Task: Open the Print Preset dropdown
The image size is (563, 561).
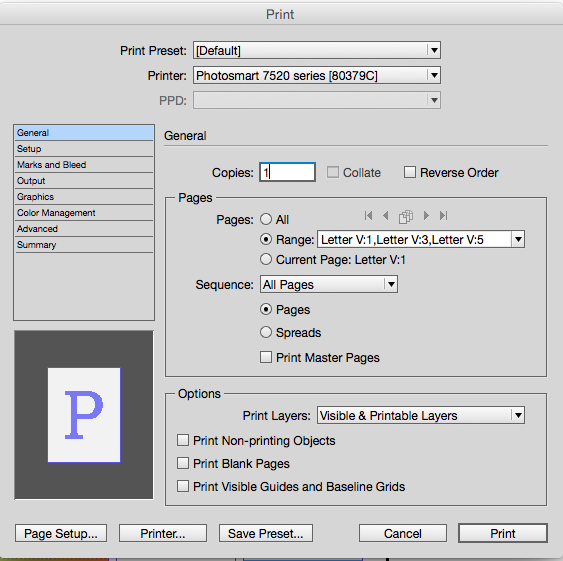Action: coord(317,50)
